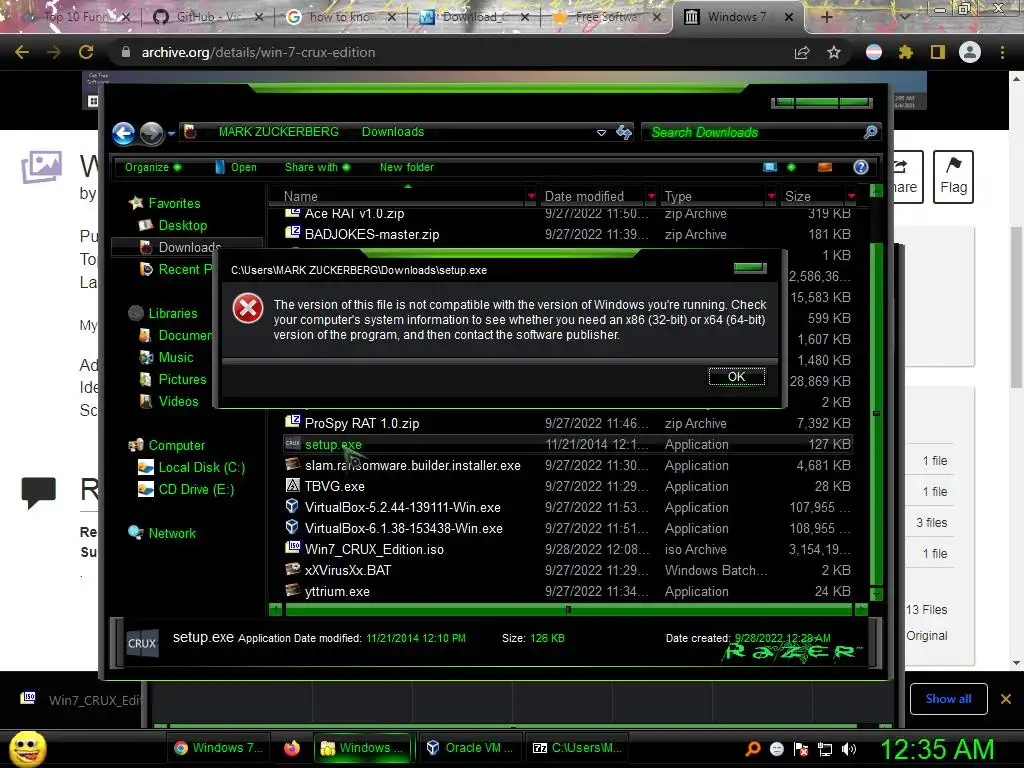Open the Oracle VM taskbar item

click(x=469, y=748)
